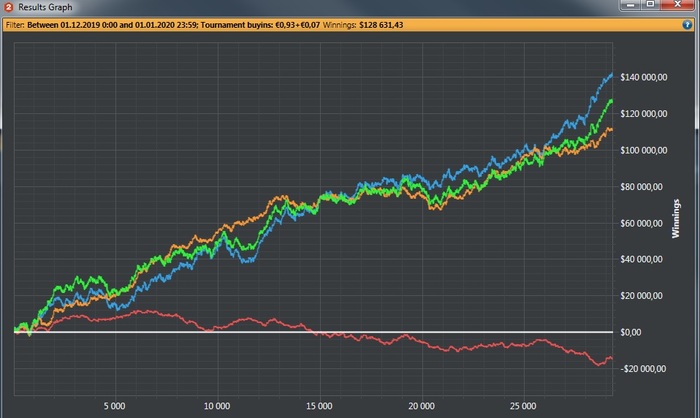Click the $120 000,00 axis label

tap(644, 114)
